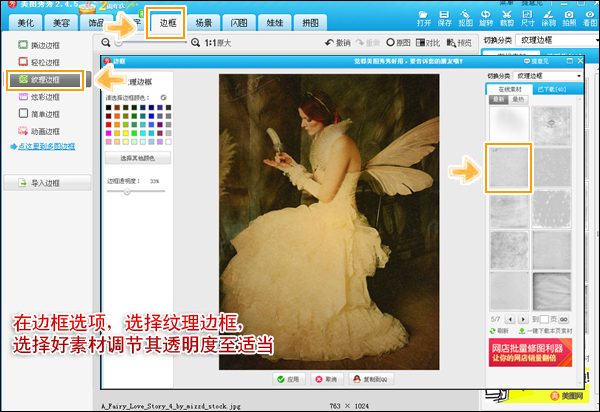Image resolution: width=600 pixels, height=412 pixels.
Task: Open the Scenes (场景) tab
Action: (204, 22)
